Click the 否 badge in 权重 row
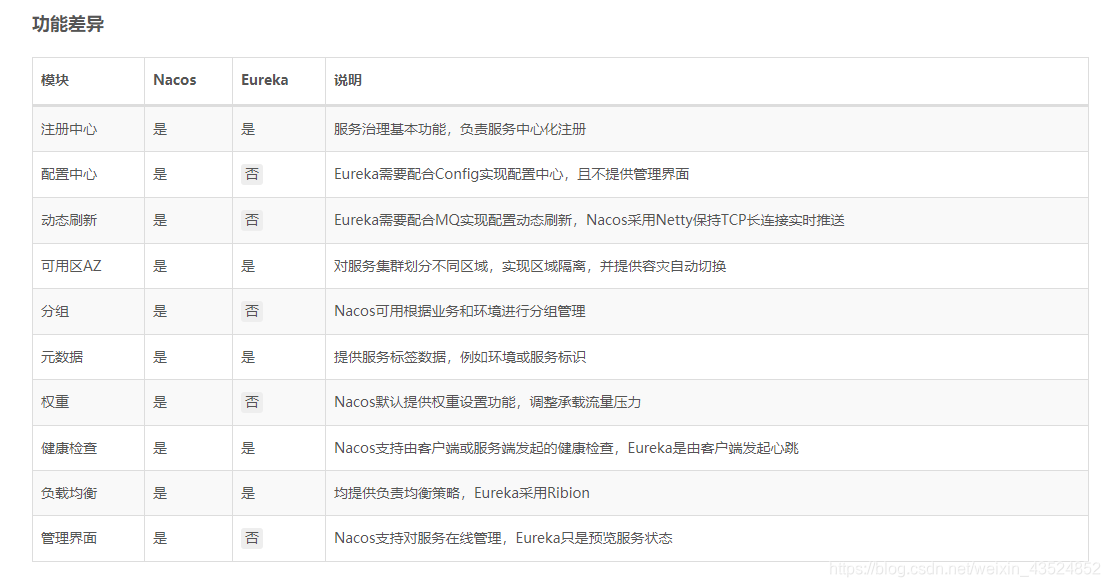Screen dimensions: 1110x587 tap(252, 402)
